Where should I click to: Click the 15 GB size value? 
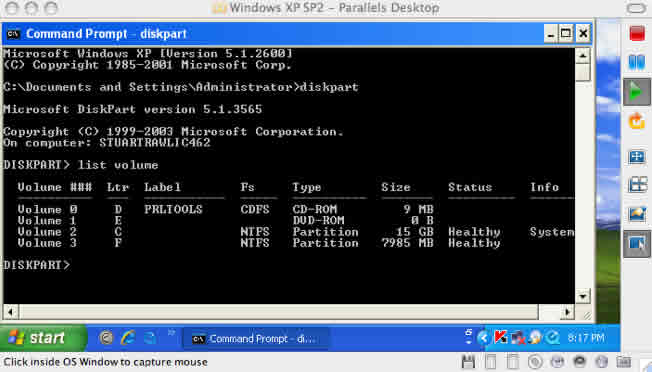tap(415, 232)
